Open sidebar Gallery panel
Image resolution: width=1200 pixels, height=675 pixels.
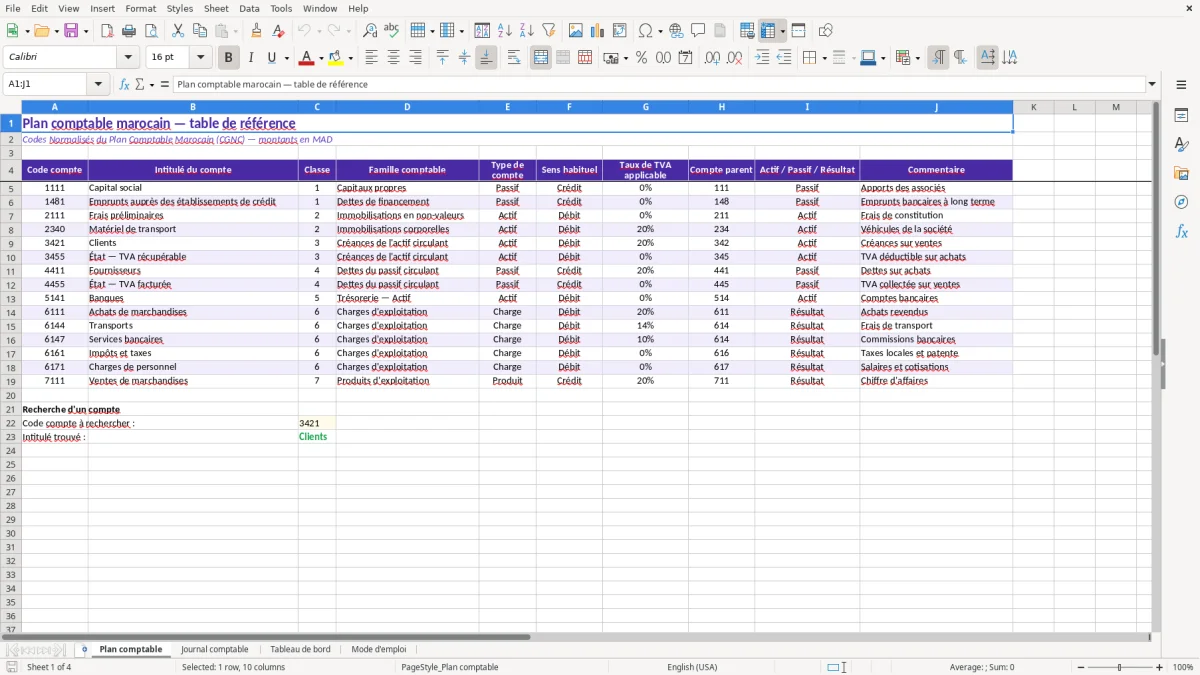(x=1181, y=173)
